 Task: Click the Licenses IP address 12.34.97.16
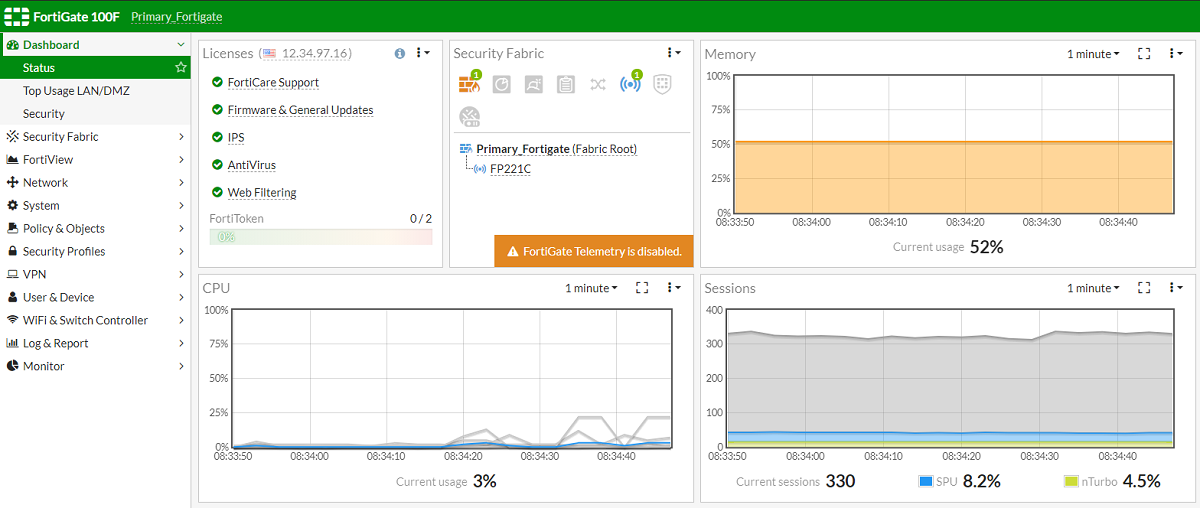(316, 53)
